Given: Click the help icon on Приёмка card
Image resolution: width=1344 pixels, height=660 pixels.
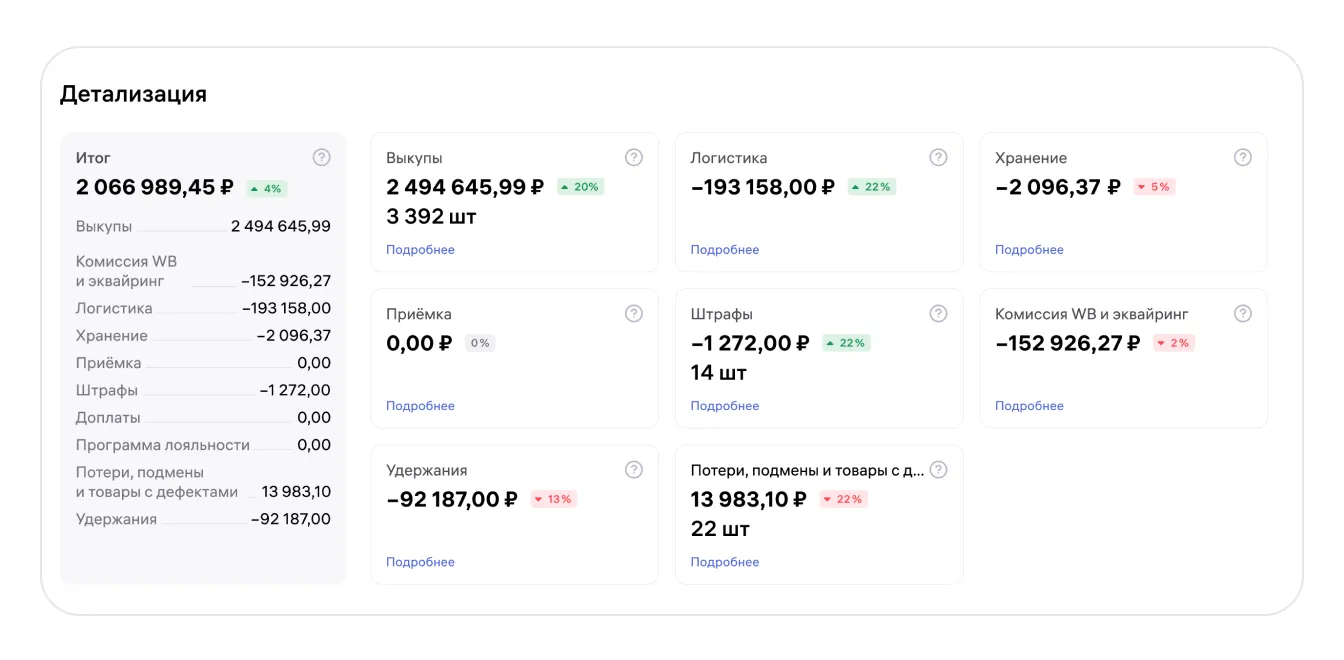Looking at the screenshot, I should (x=634, y=313).
